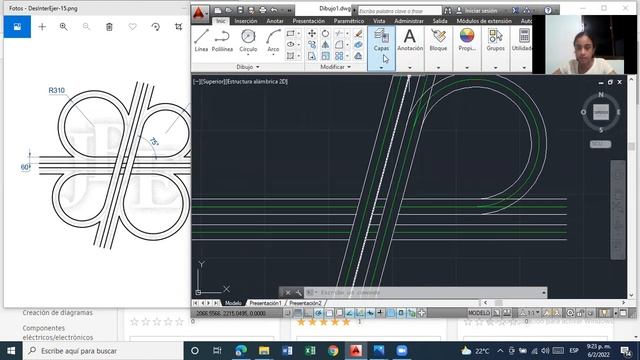
Task: Click the delete trash icon in Fotos
Action: pyautogui.click(x=109, y=27)
